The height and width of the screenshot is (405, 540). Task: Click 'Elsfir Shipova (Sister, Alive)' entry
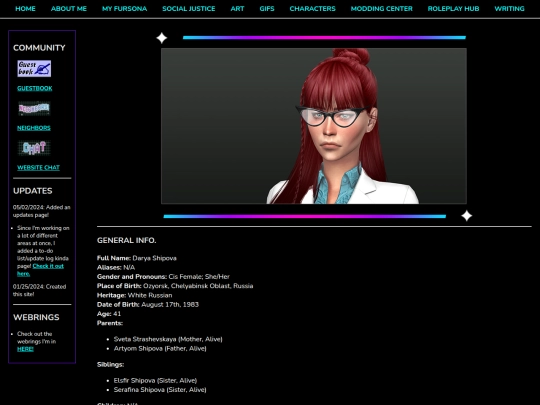point(155,381)
